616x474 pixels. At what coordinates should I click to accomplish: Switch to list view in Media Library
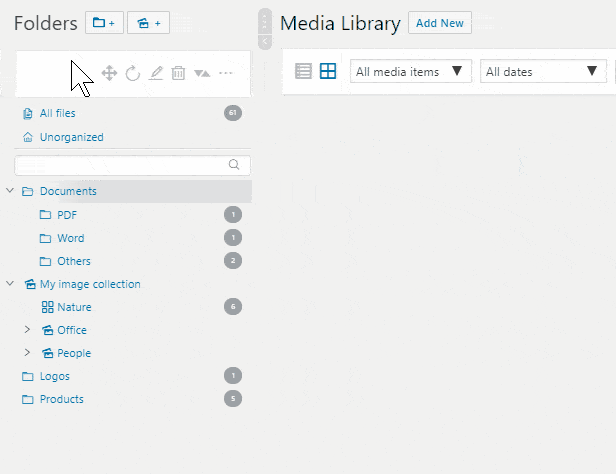click(304, 71)
